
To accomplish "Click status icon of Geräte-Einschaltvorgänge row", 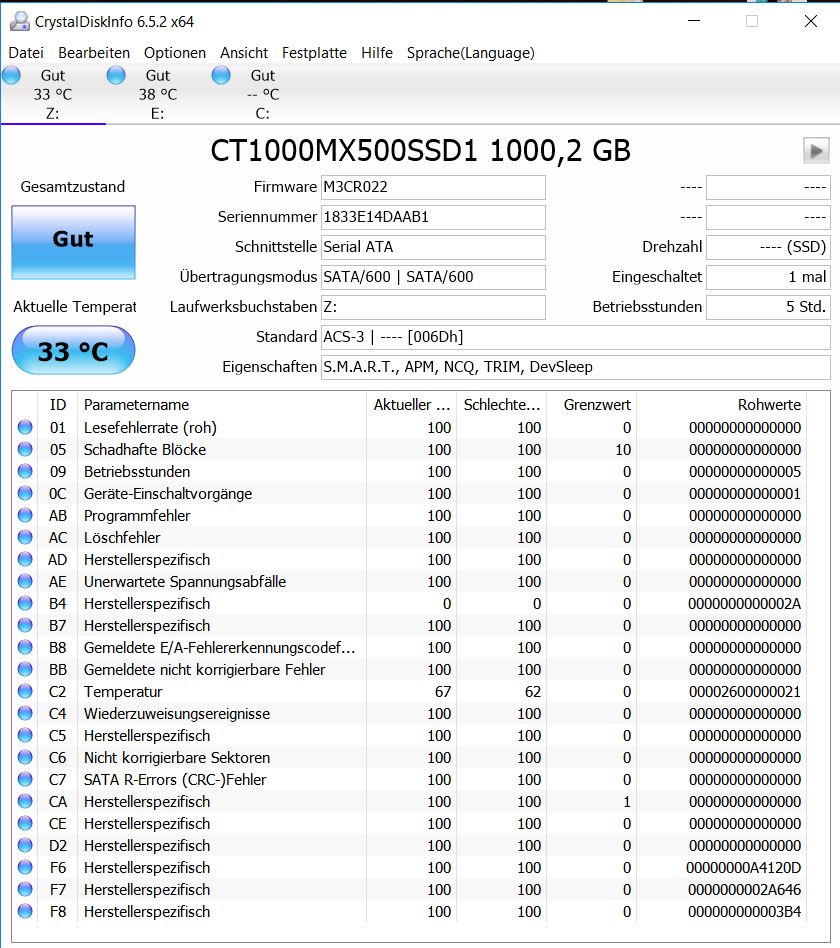I will click(25, 493).
